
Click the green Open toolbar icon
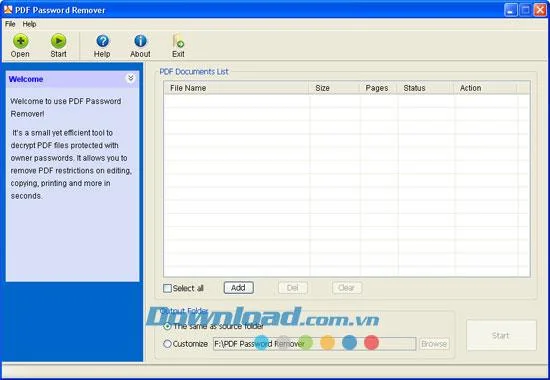(20, 41)
